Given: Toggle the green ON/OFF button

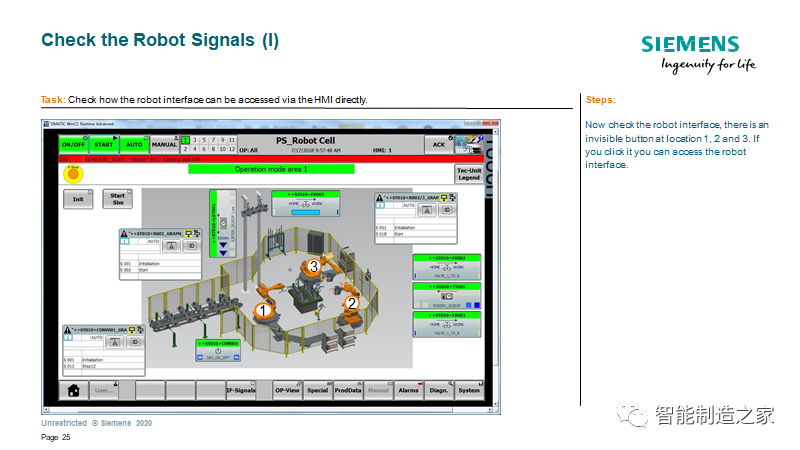Looking at the screenshot, I should click(73, 144).
